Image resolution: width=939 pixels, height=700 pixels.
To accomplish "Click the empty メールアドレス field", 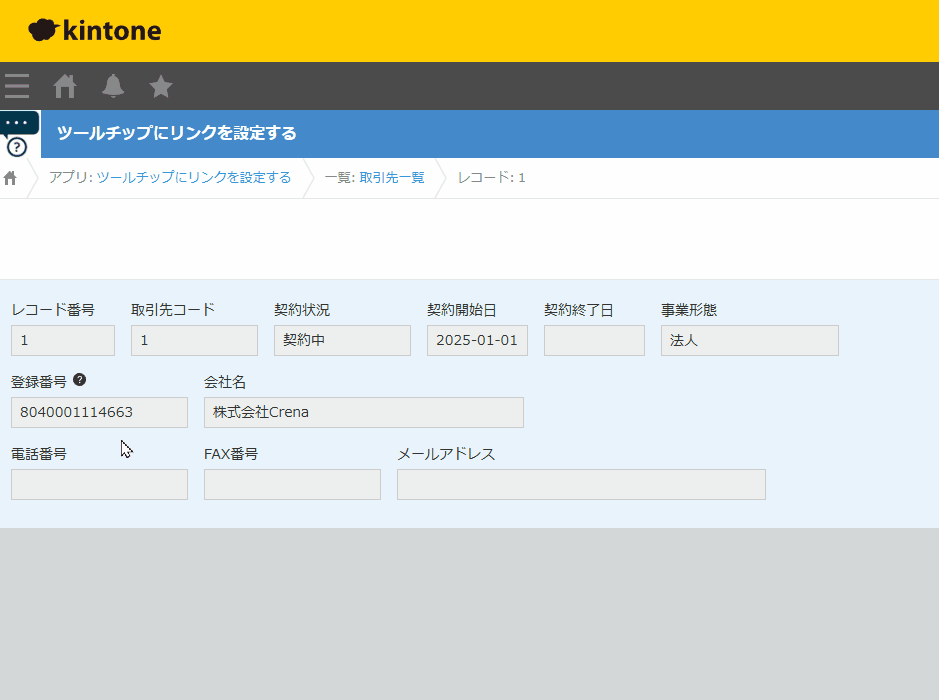I will pyautogui.click(x=581, y=484).
